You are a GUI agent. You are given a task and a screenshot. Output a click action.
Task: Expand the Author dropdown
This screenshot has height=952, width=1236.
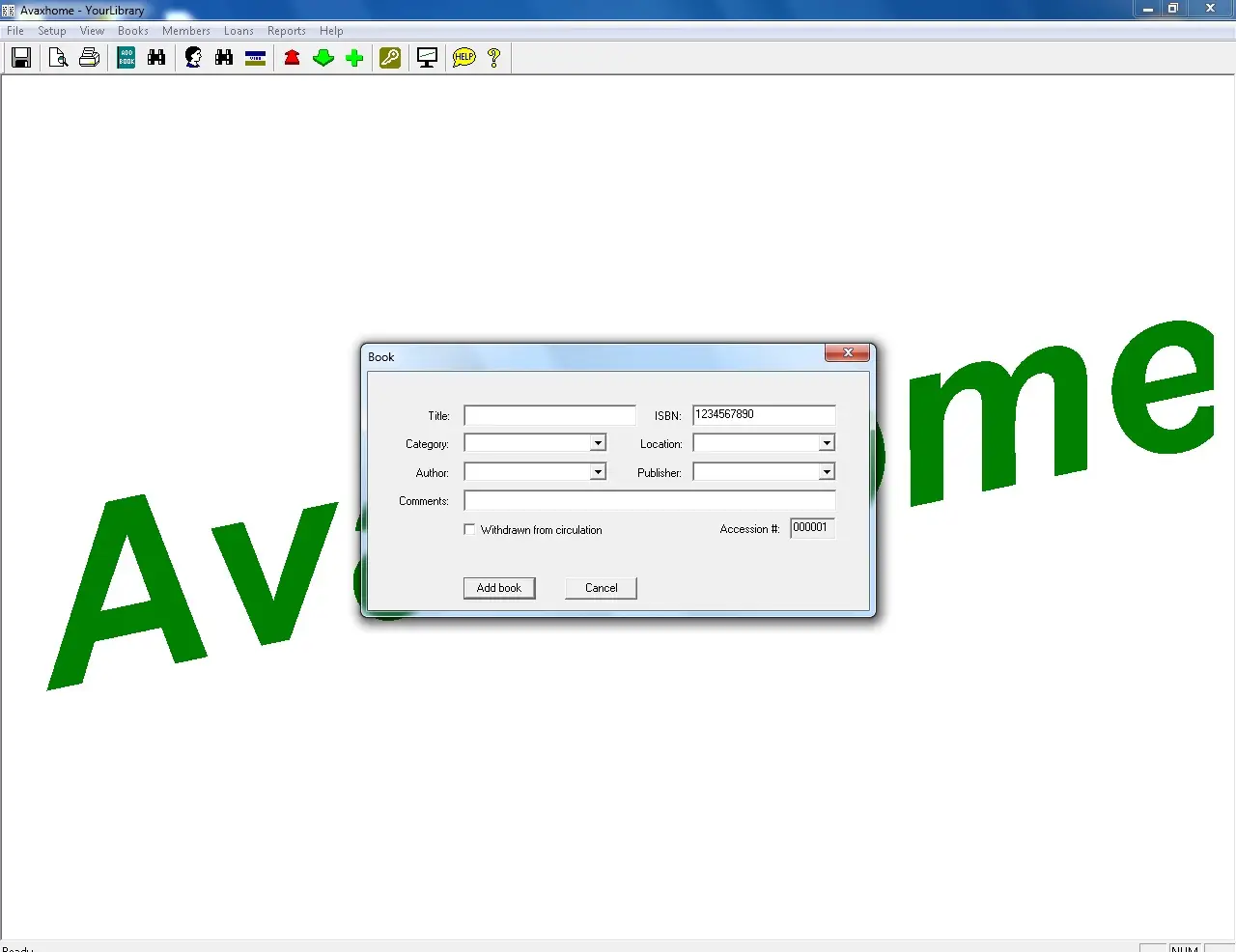coord(599,472)
